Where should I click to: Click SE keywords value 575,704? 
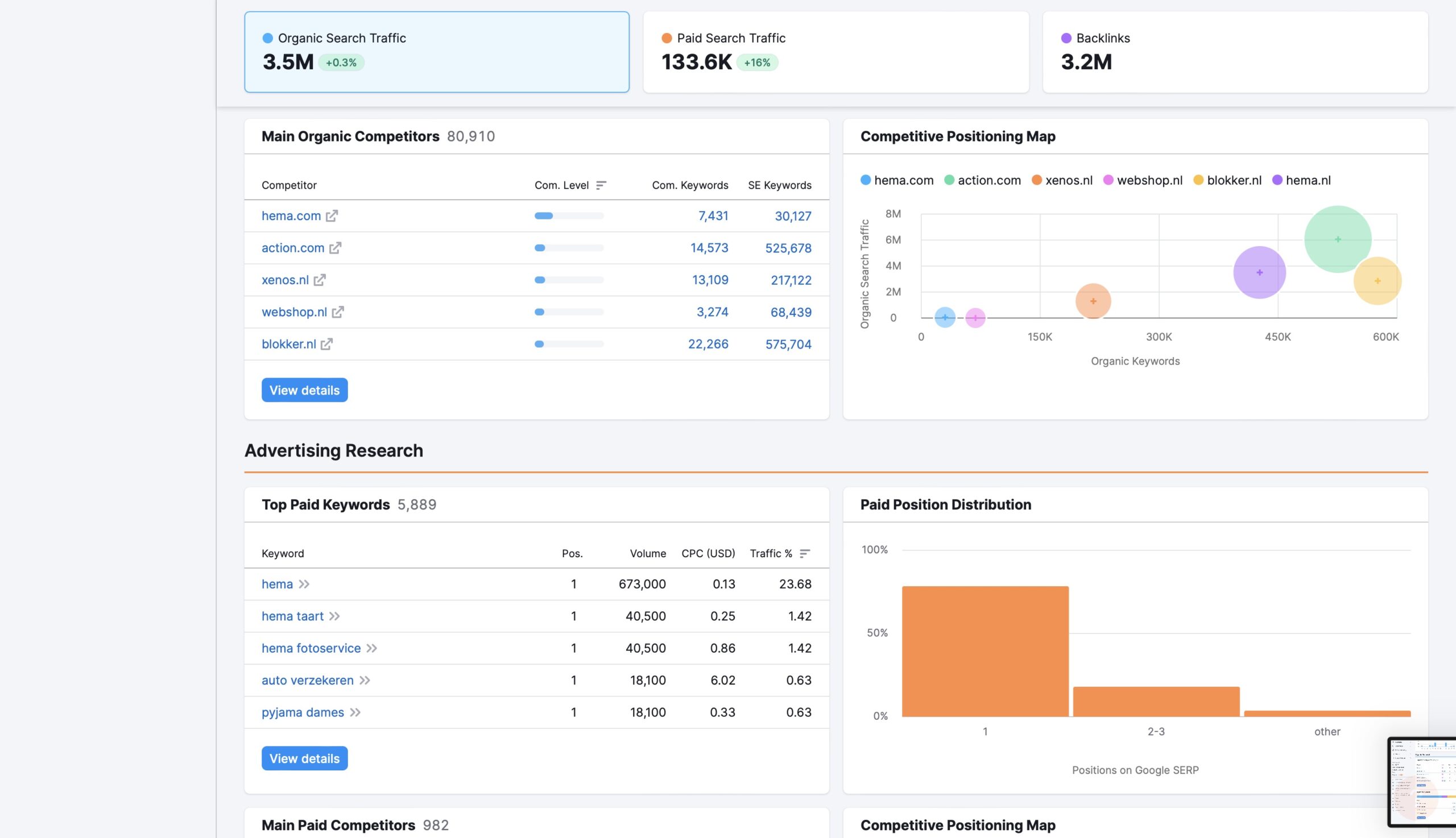click(x=788, y=344)
